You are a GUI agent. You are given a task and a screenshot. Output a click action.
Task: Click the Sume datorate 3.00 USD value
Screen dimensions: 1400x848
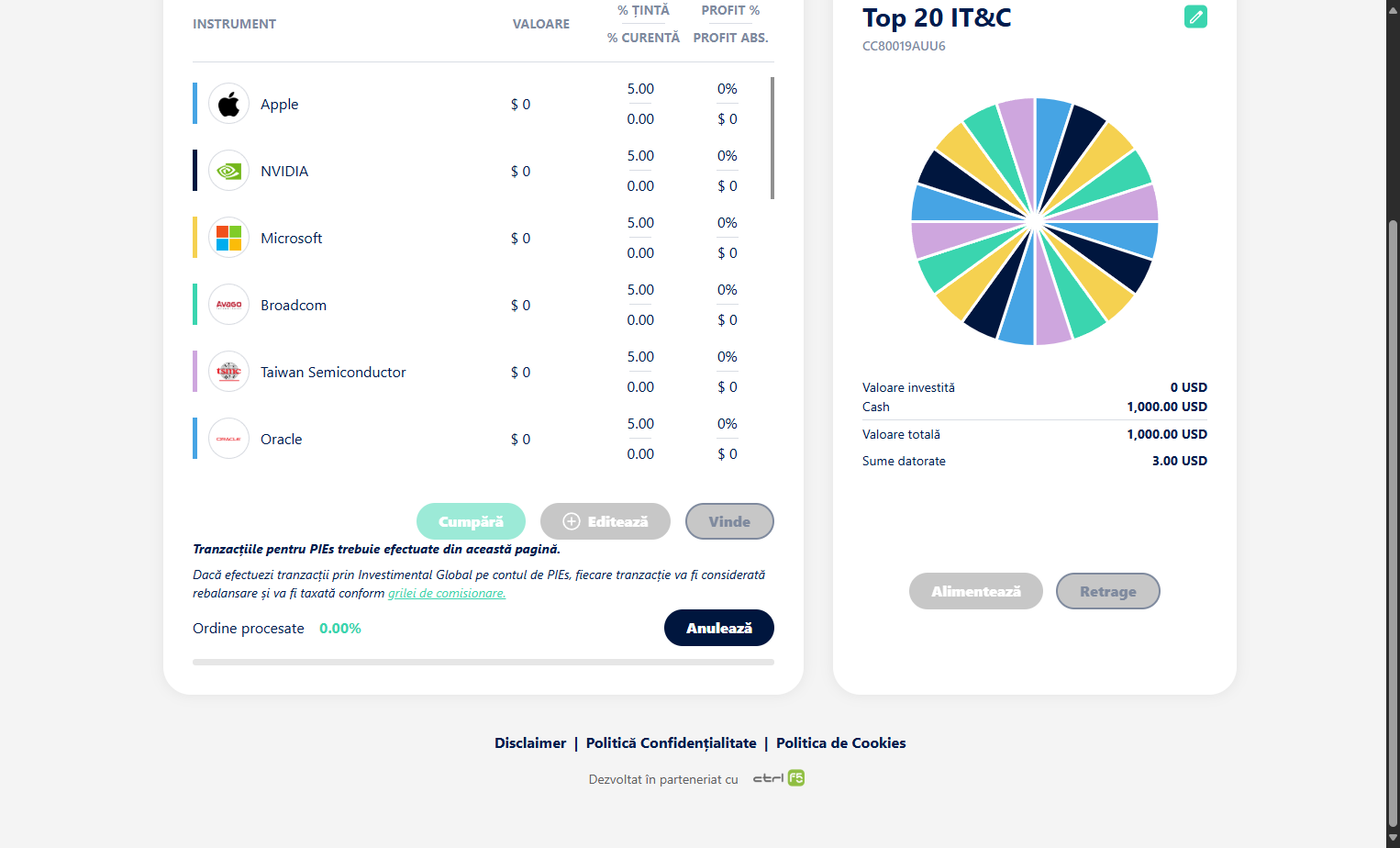coord(1180,461)
